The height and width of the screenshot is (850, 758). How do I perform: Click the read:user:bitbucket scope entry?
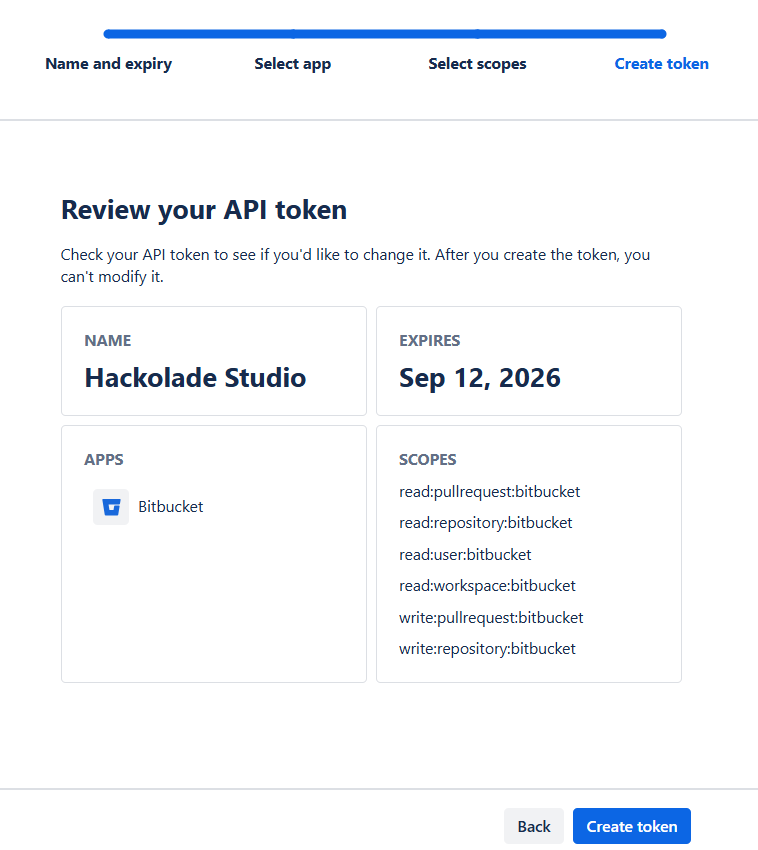click(x=465, y=554)
